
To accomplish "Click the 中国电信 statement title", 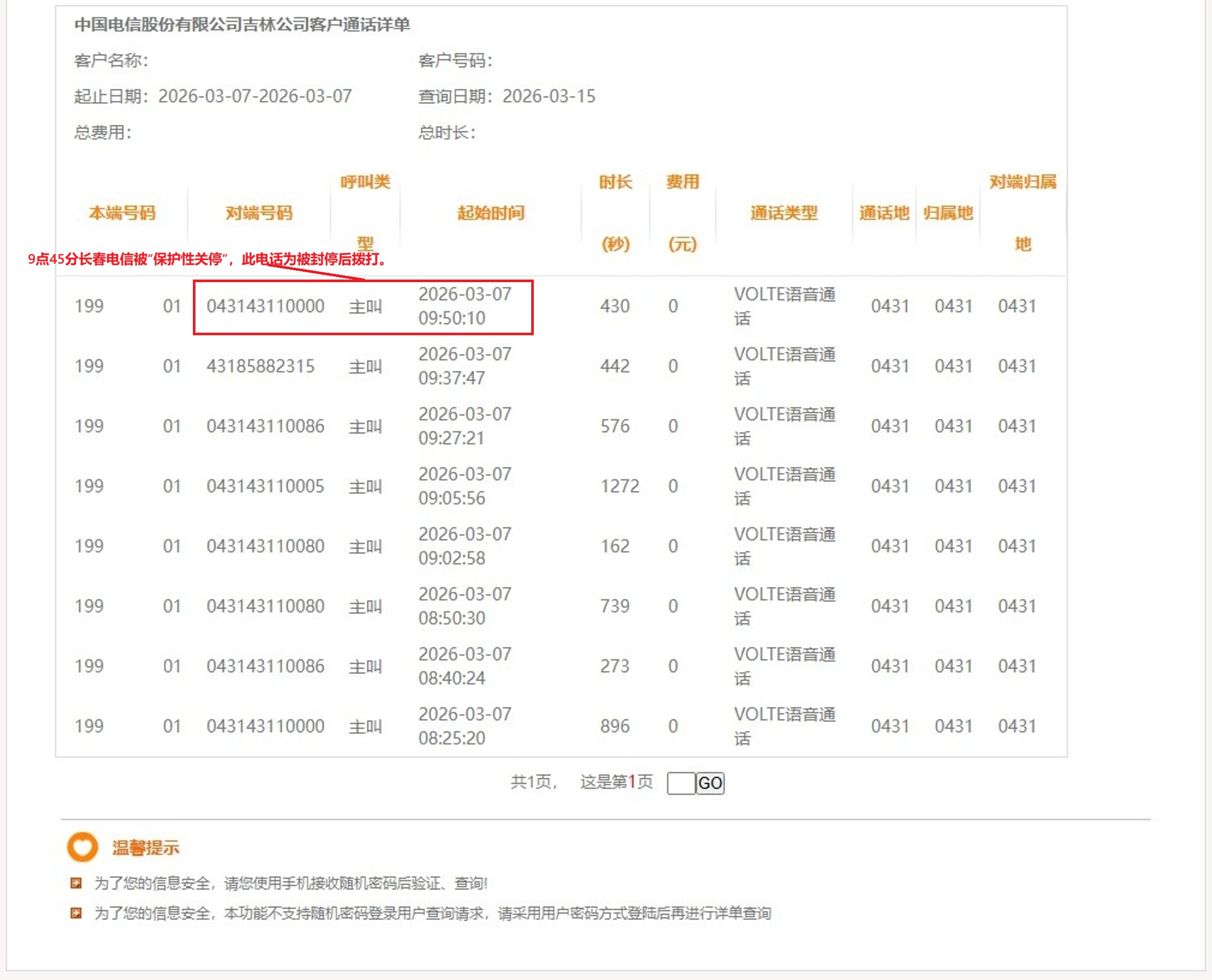I will click(x=242, y=25).
